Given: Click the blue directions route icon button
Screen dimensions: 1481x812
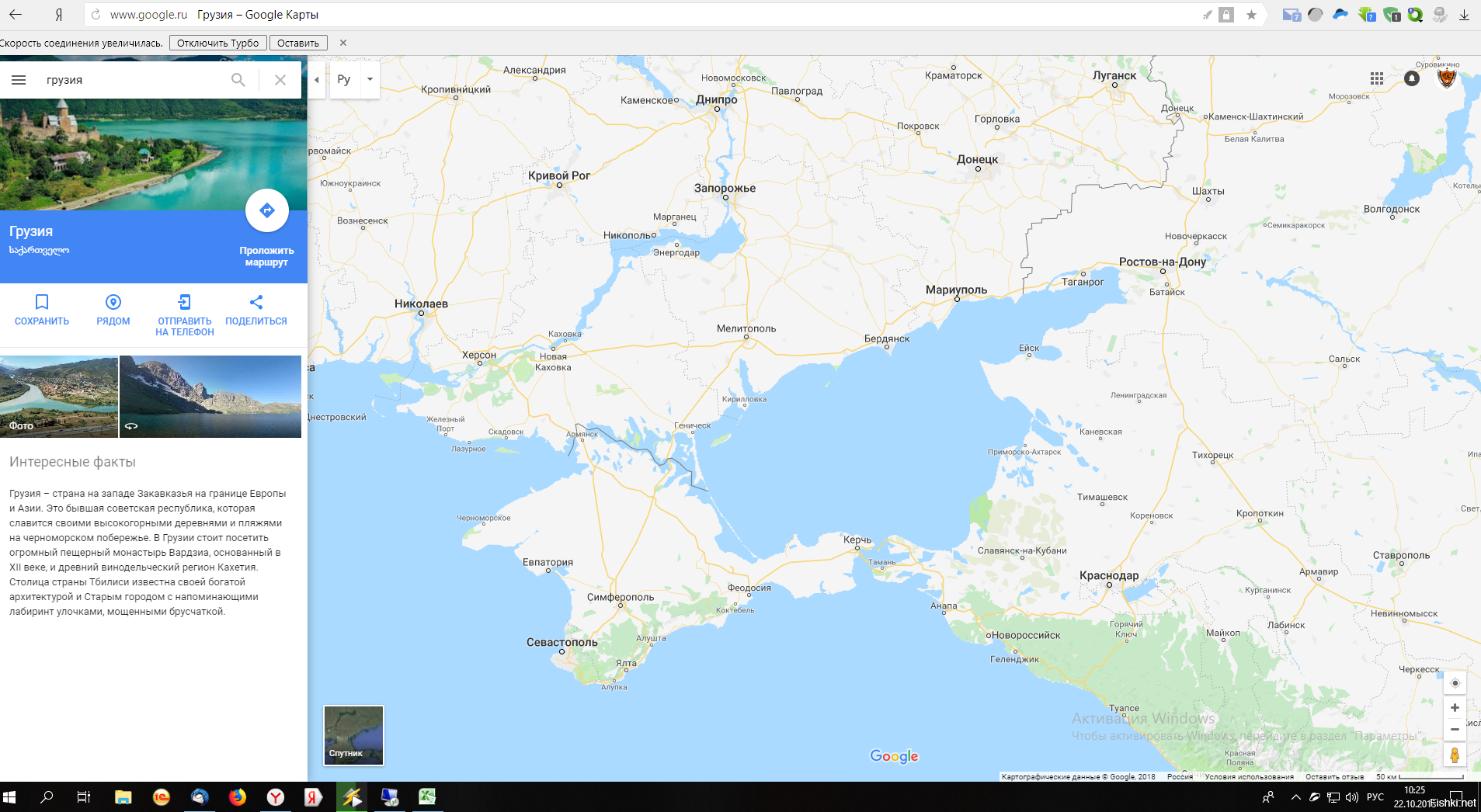Looking at the screenshot, I should [x=267, y=210].
